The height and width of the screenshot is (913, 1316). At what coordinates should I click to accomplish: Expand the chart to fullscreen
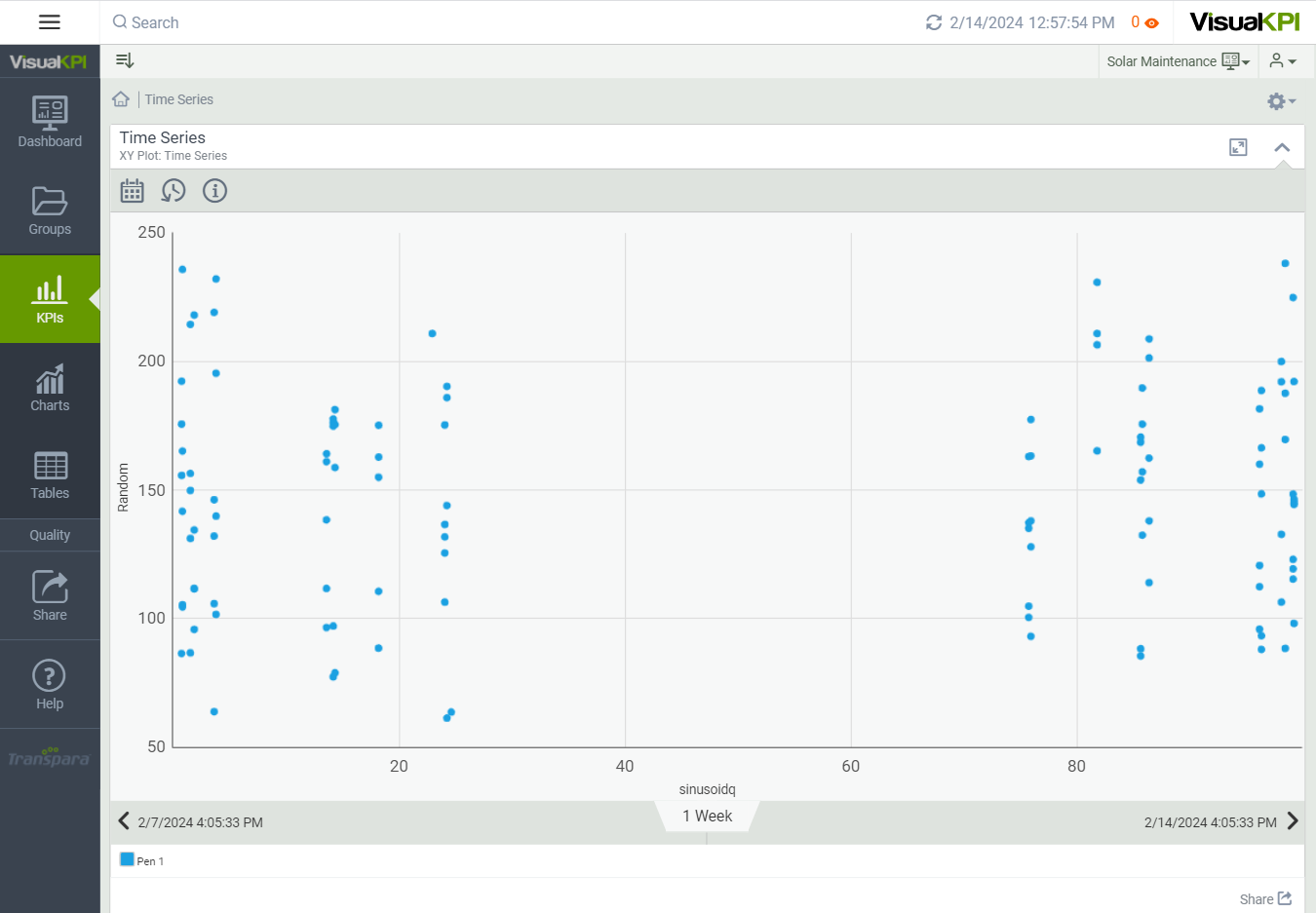(x=1238, y=147)
